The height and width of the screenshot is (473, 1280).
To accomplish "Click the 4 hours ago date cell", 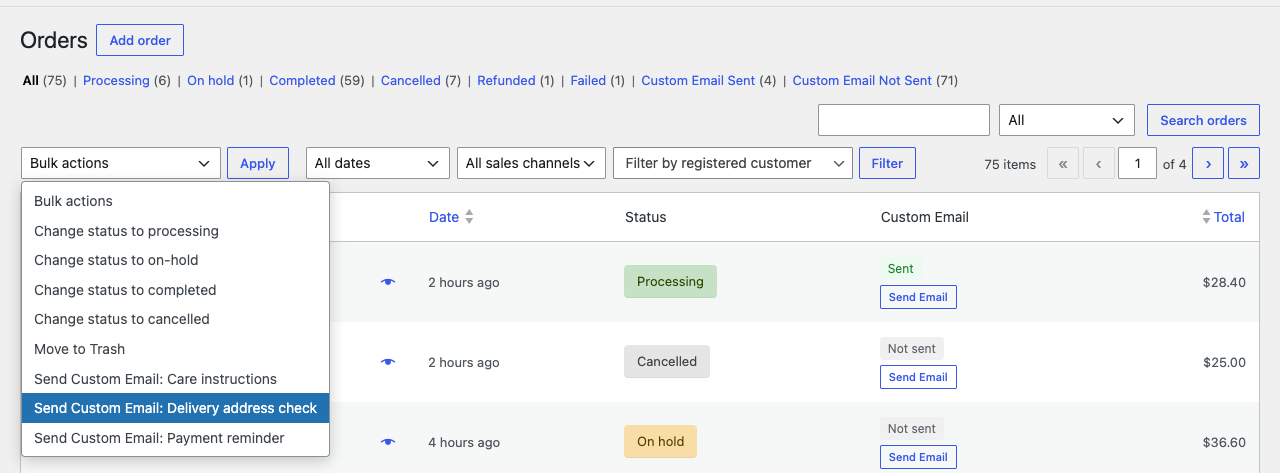I will coord(464,442).
